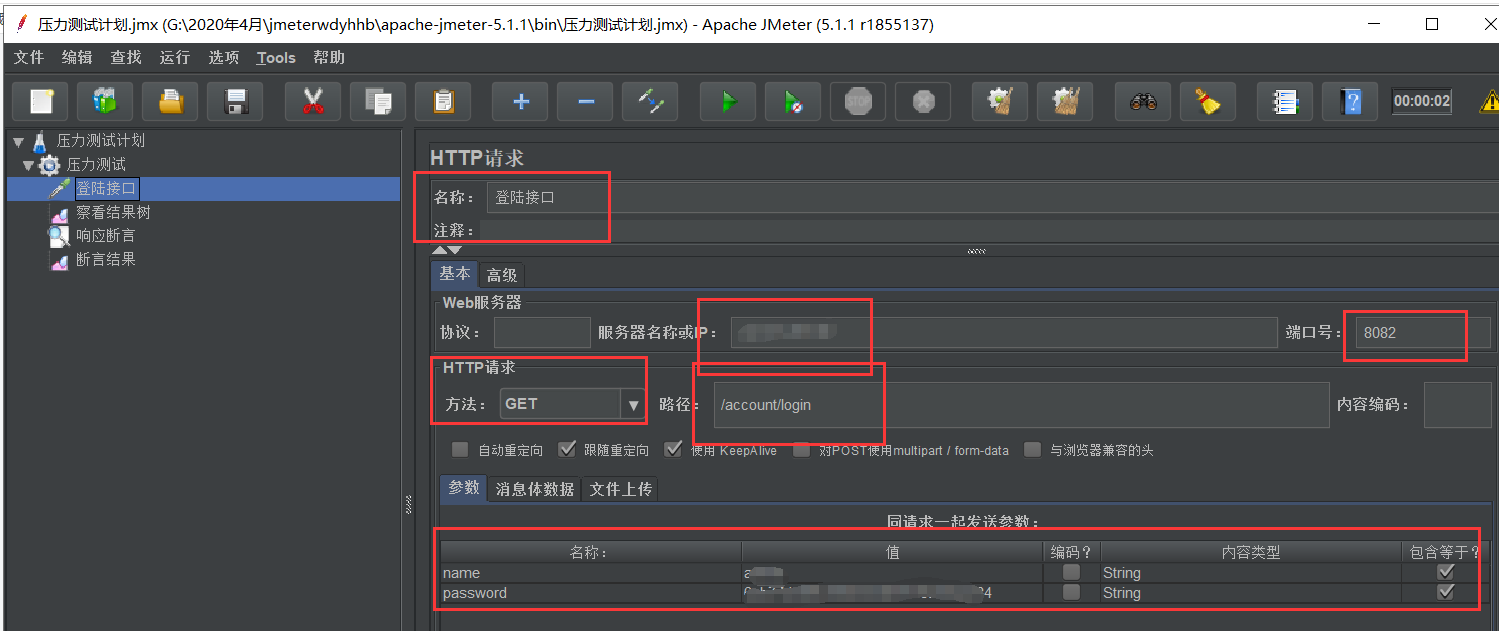Toggle the 与浏览器兼容的头 checkbox

point(1031,450)
